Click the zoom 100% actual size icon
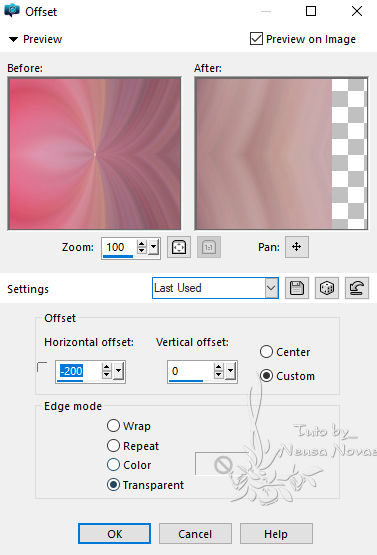The height and width of the screenshot is (555, 377). pos(209,247)
